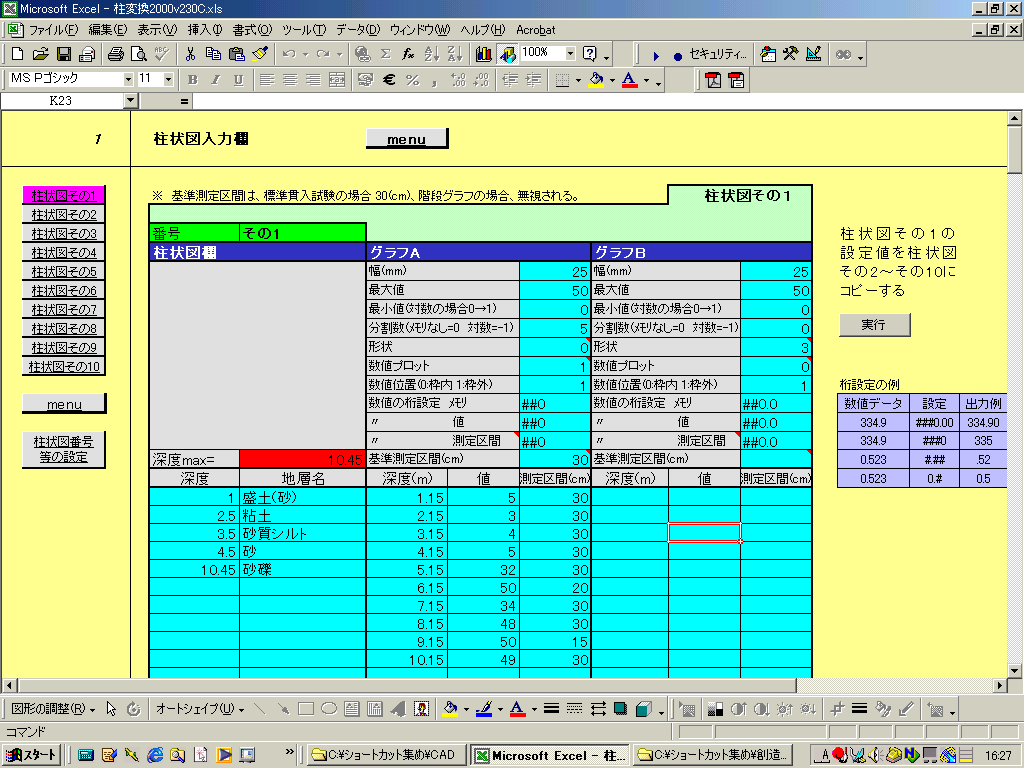The height and width of the screenshot is (768, 1024).
Task: Click the Copy icon
Action: 213,54
